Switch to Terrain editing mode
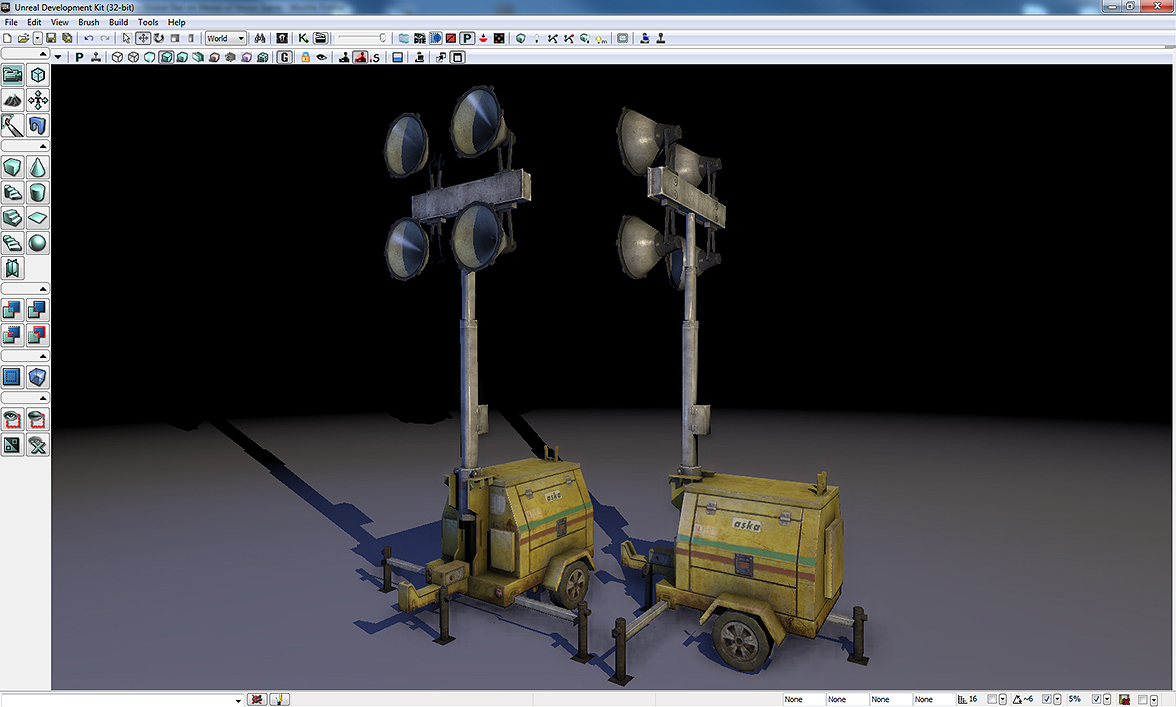1176x707 pixels. (13, 100)
